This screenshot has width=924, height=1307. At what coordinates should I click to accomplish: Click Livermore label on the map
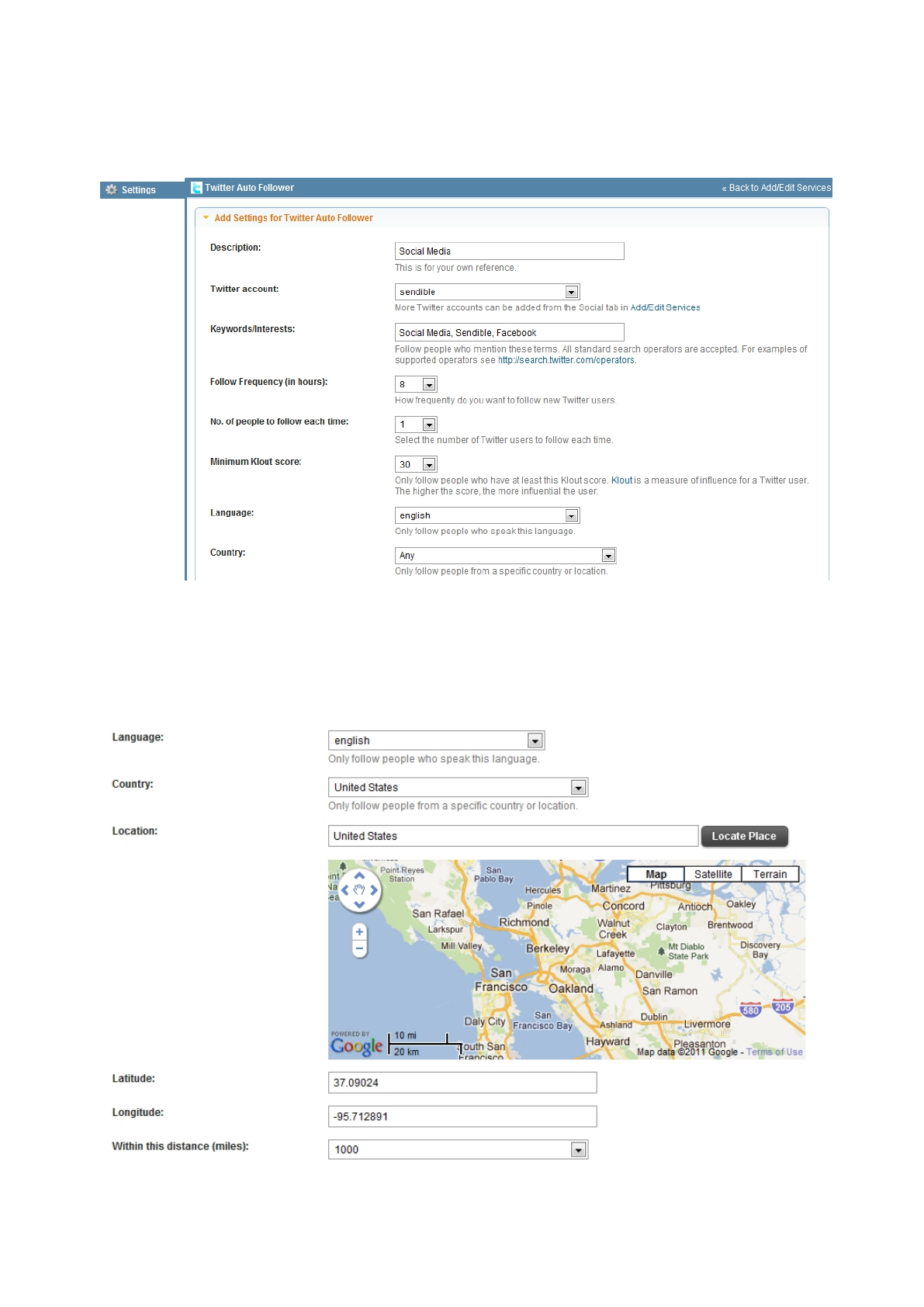point(707,1024)
